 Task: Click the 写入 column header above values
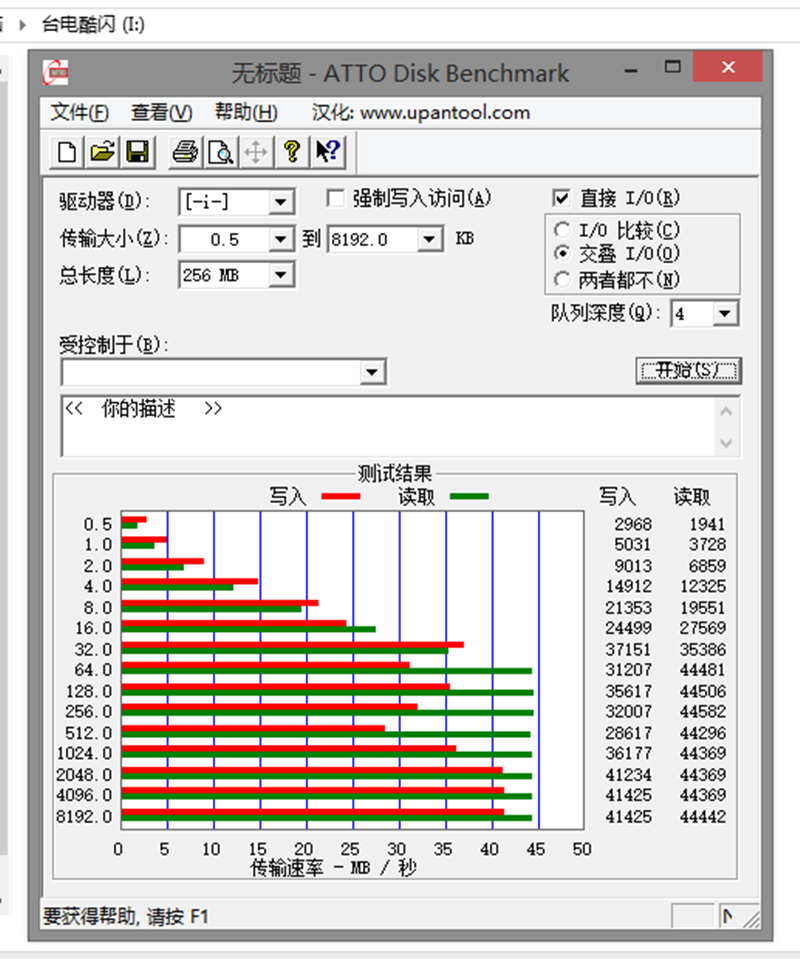(617, 496)
